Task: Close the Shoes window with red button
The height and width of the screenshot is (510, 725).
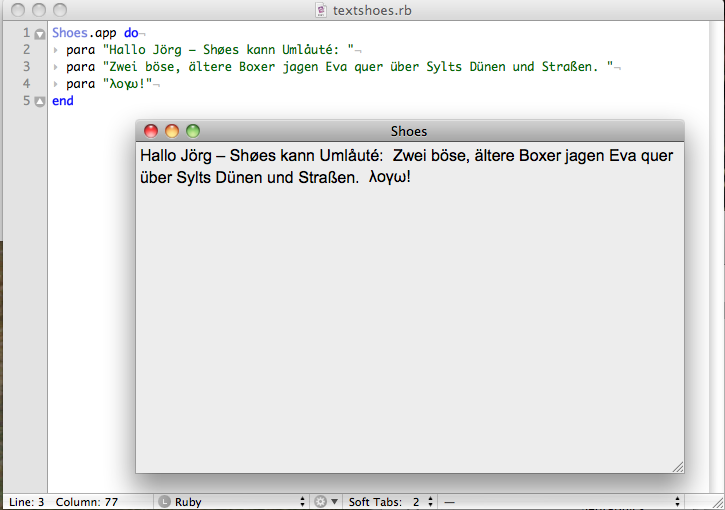Action: click(151, 131)
